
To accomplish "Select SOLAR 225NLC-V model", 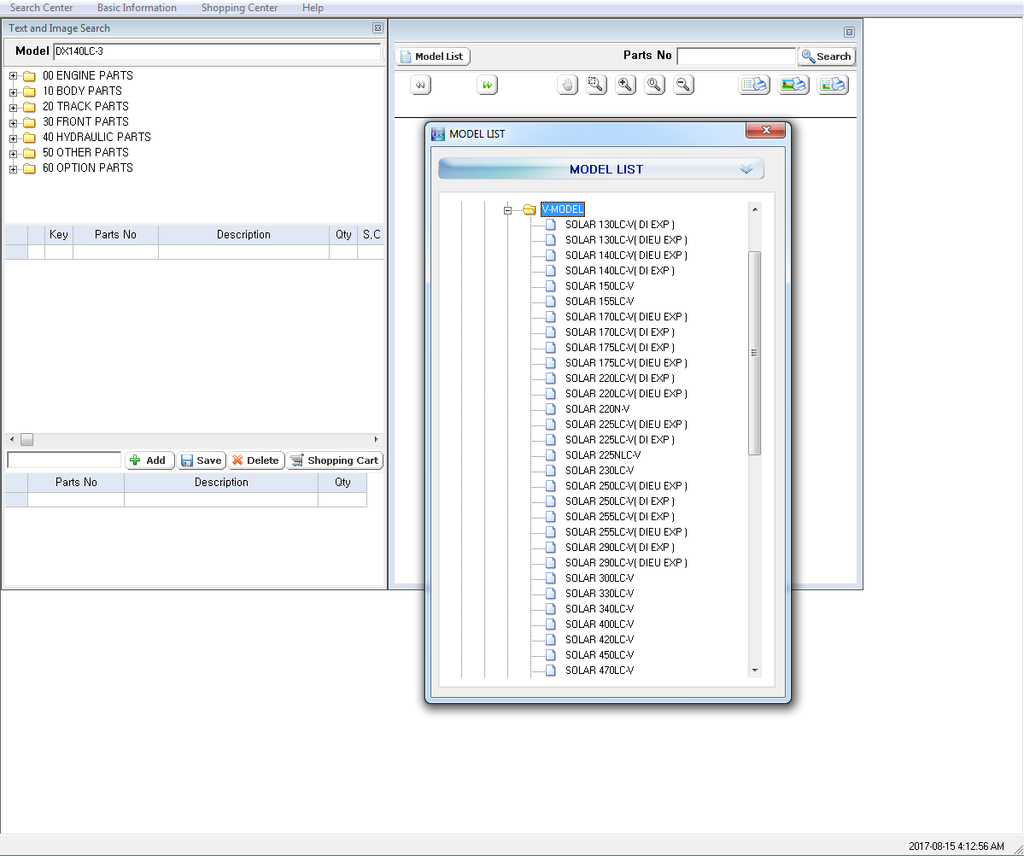I will (603, 455).
